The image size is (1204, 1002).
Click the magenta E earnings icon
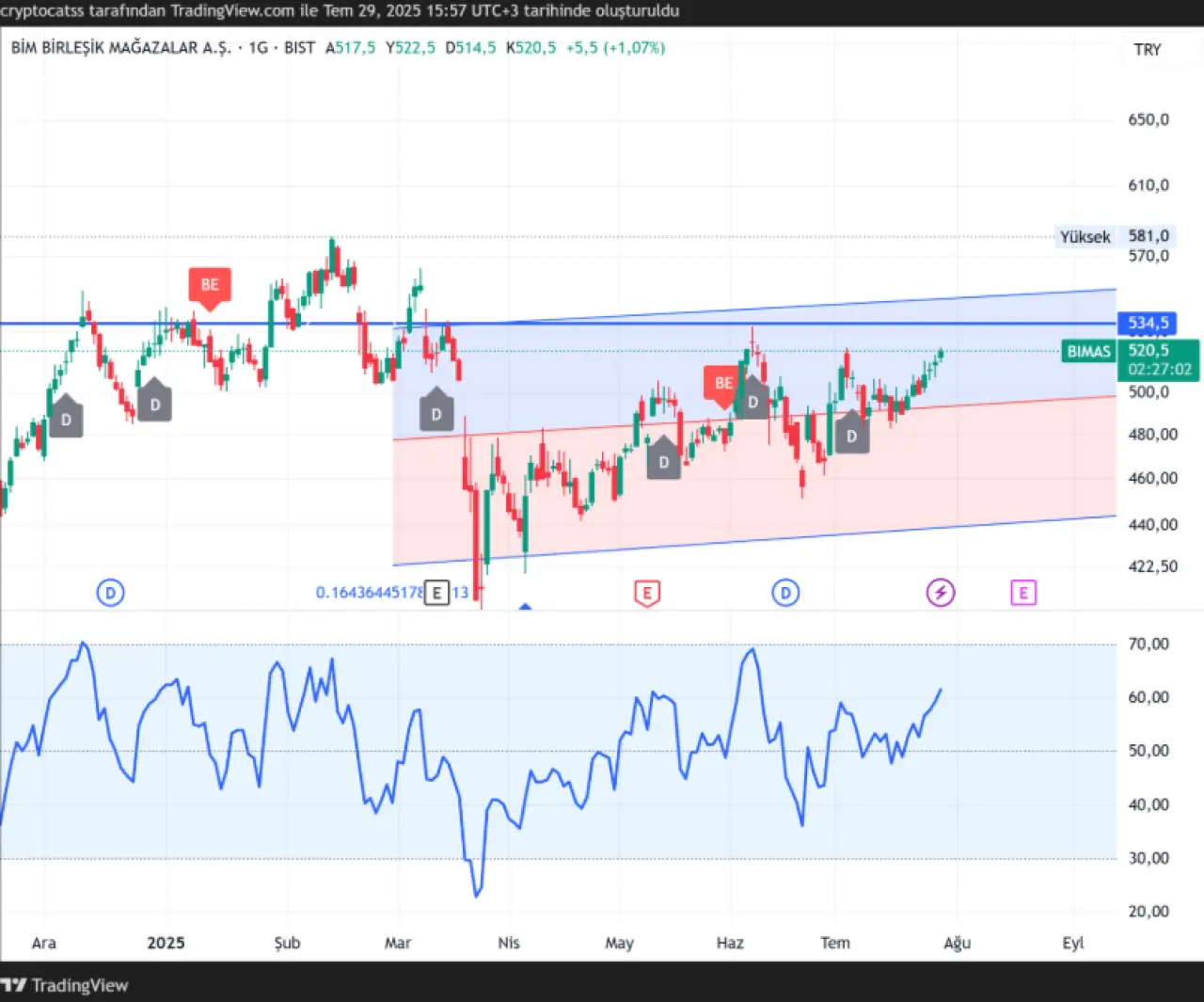click(1022, 593)
